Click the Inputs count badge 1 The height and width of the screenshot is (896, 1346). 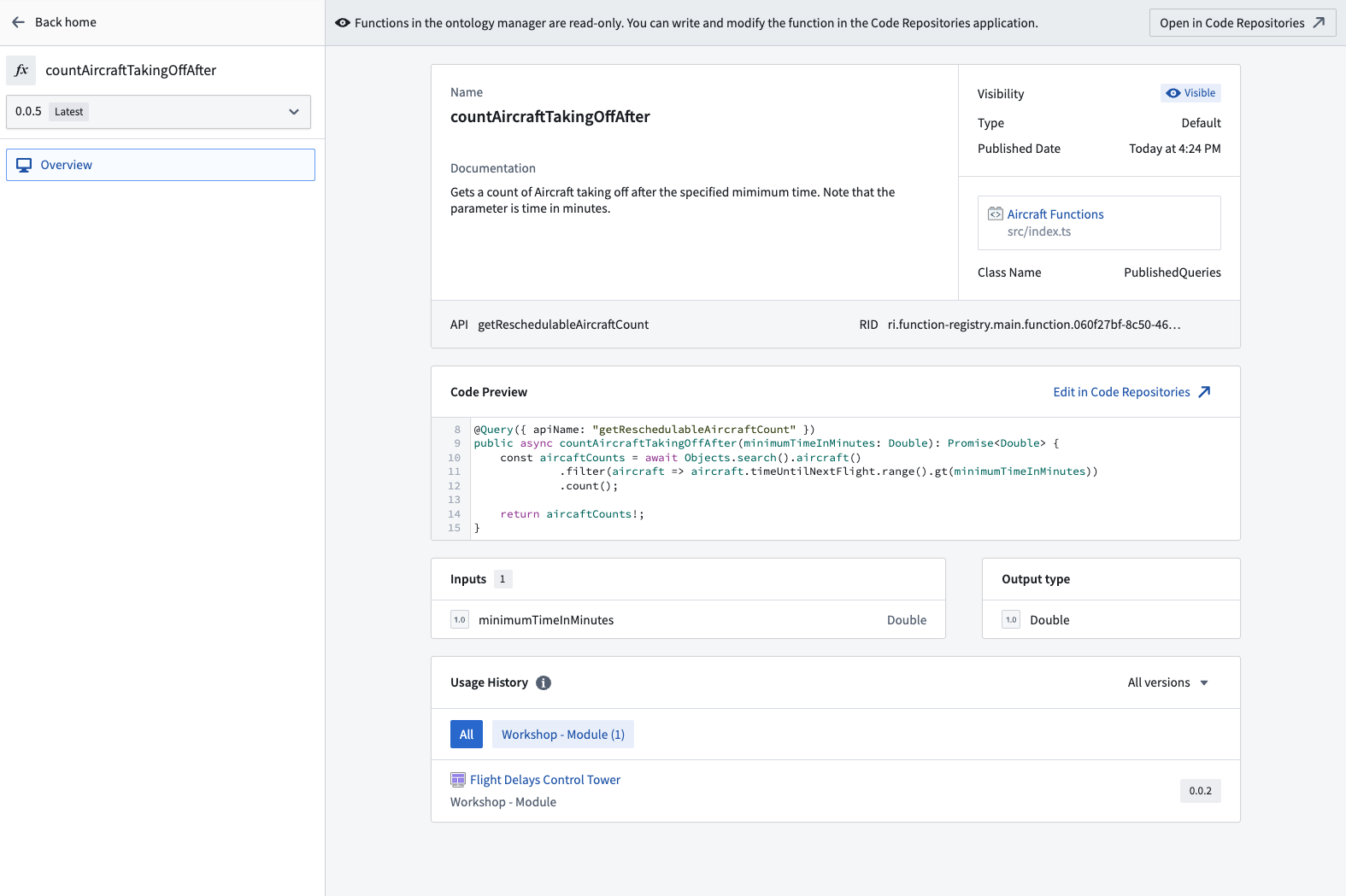(x=503, y=579)
